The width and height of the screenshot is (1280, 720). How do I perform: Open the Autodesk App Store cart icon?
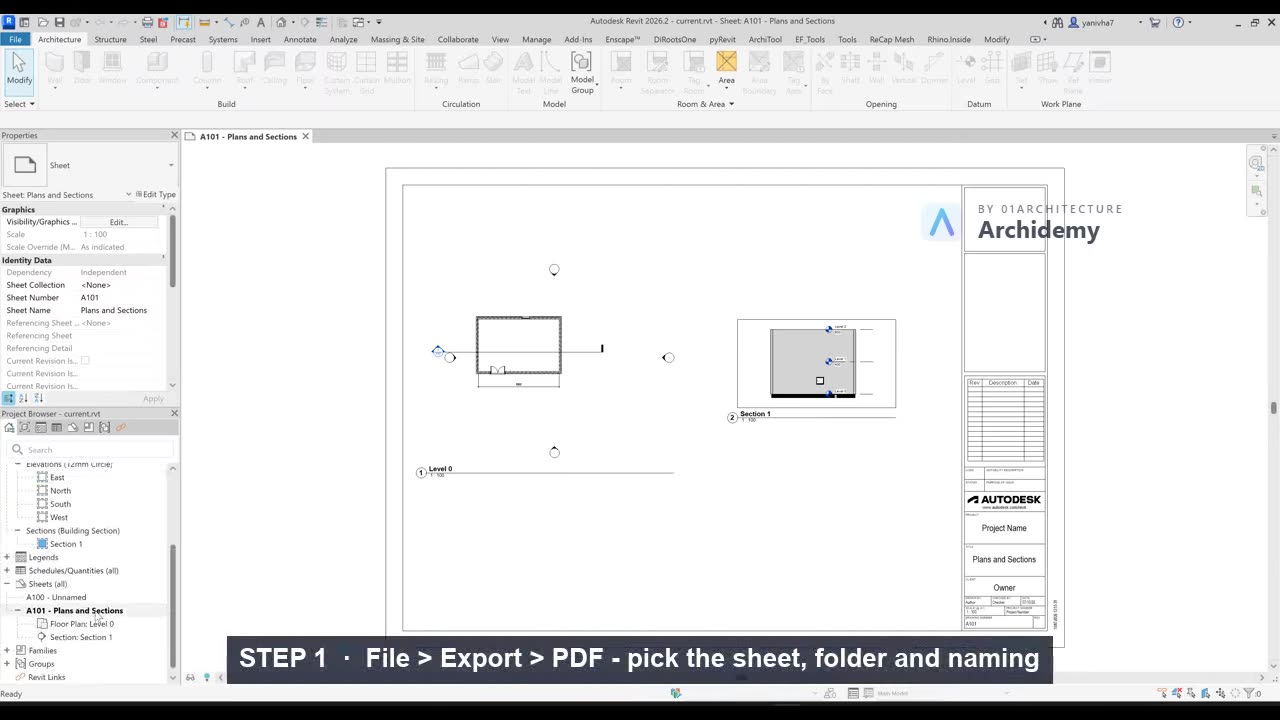pos(1155,22)
